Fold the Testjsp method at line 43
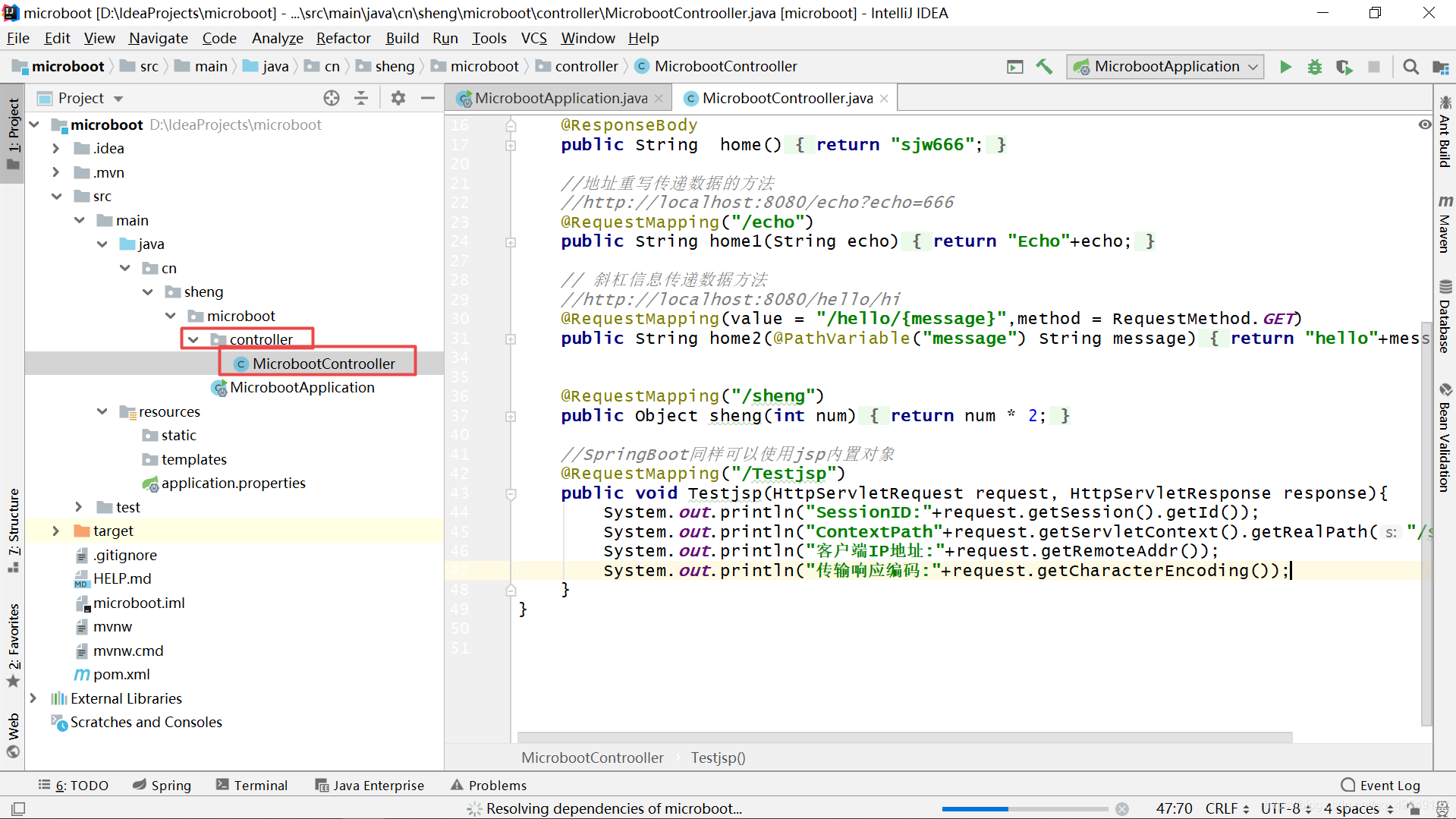 tap(511, 494)
